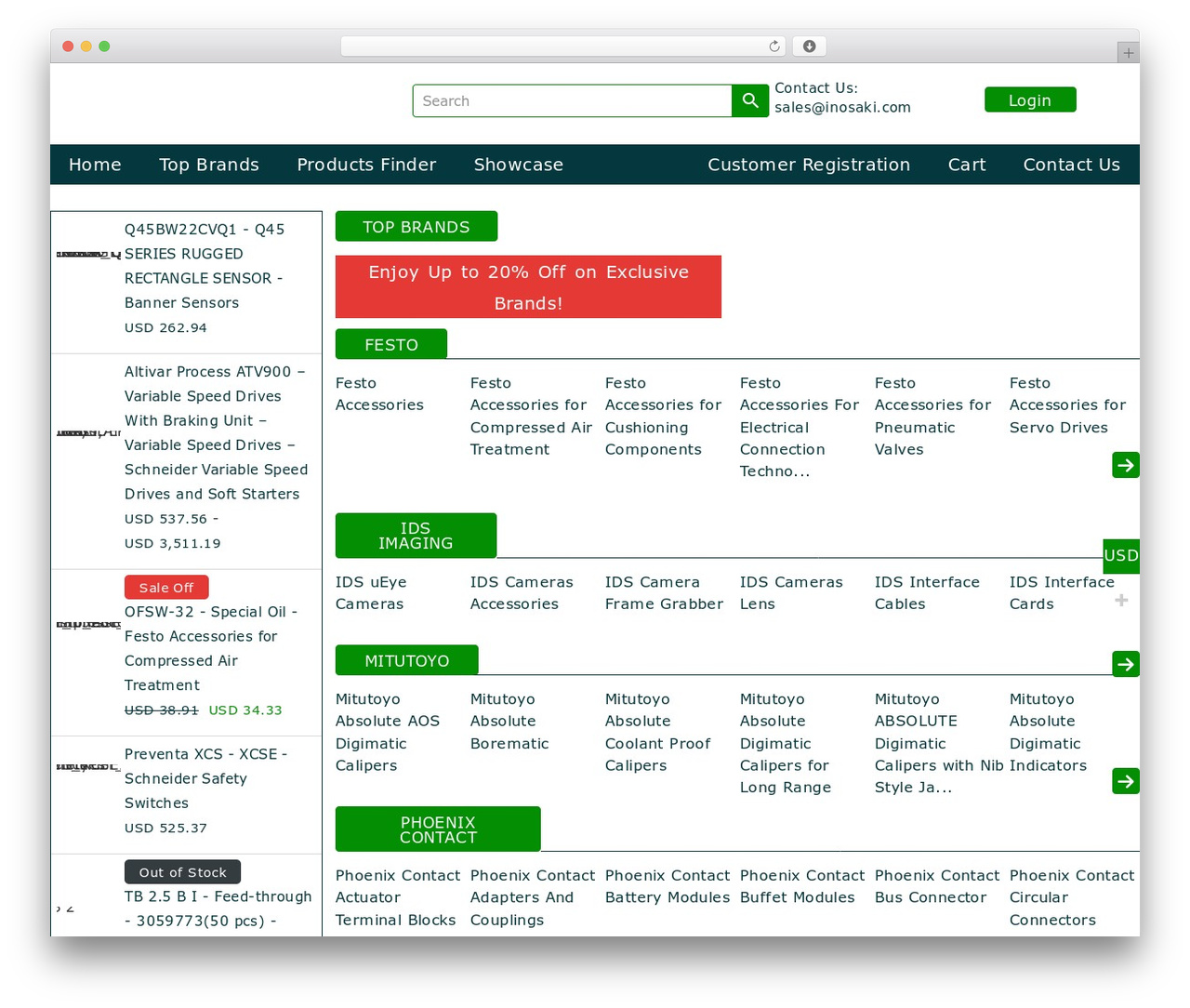
Task: Open Mitutoyo Absolute Borematic category
Action: [509, 721]
